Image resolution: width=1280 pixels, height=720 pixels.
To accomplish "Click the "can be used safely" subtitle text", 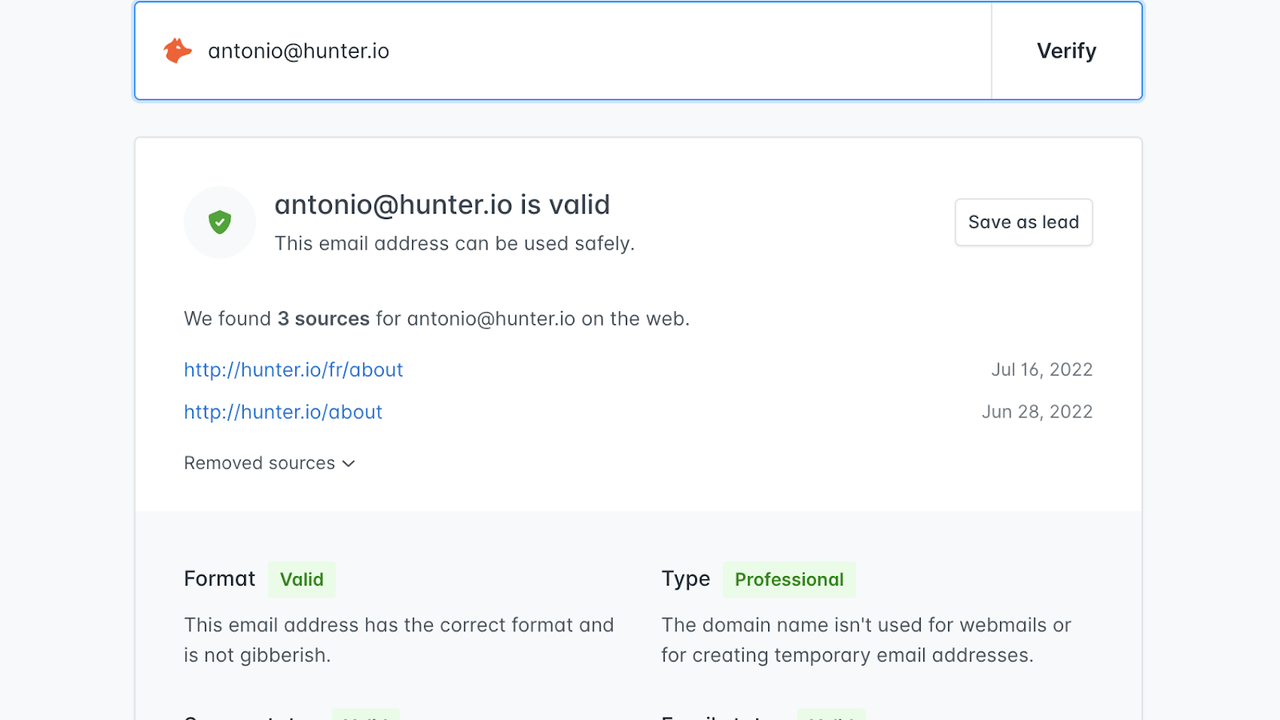I will [x=454, y=244].
